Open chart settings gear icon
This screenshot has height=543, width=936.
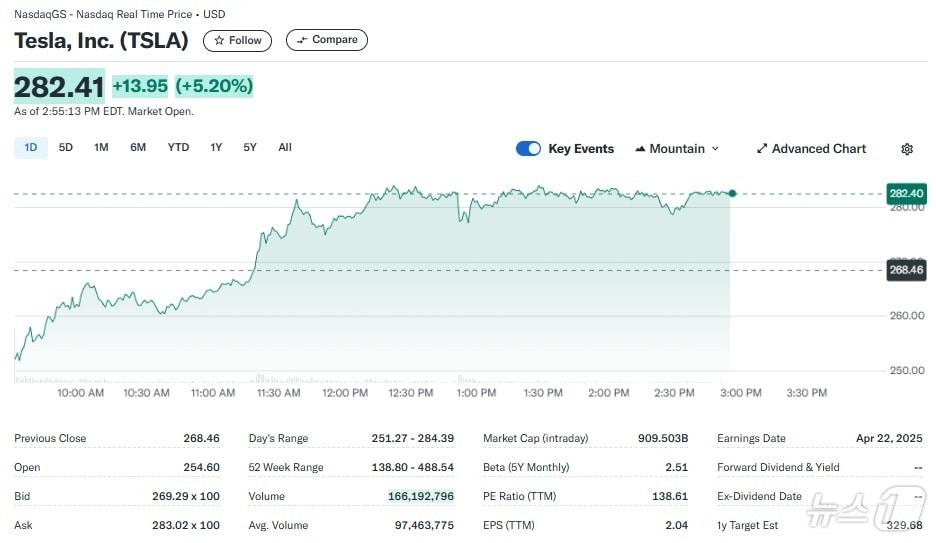point(907,149)
